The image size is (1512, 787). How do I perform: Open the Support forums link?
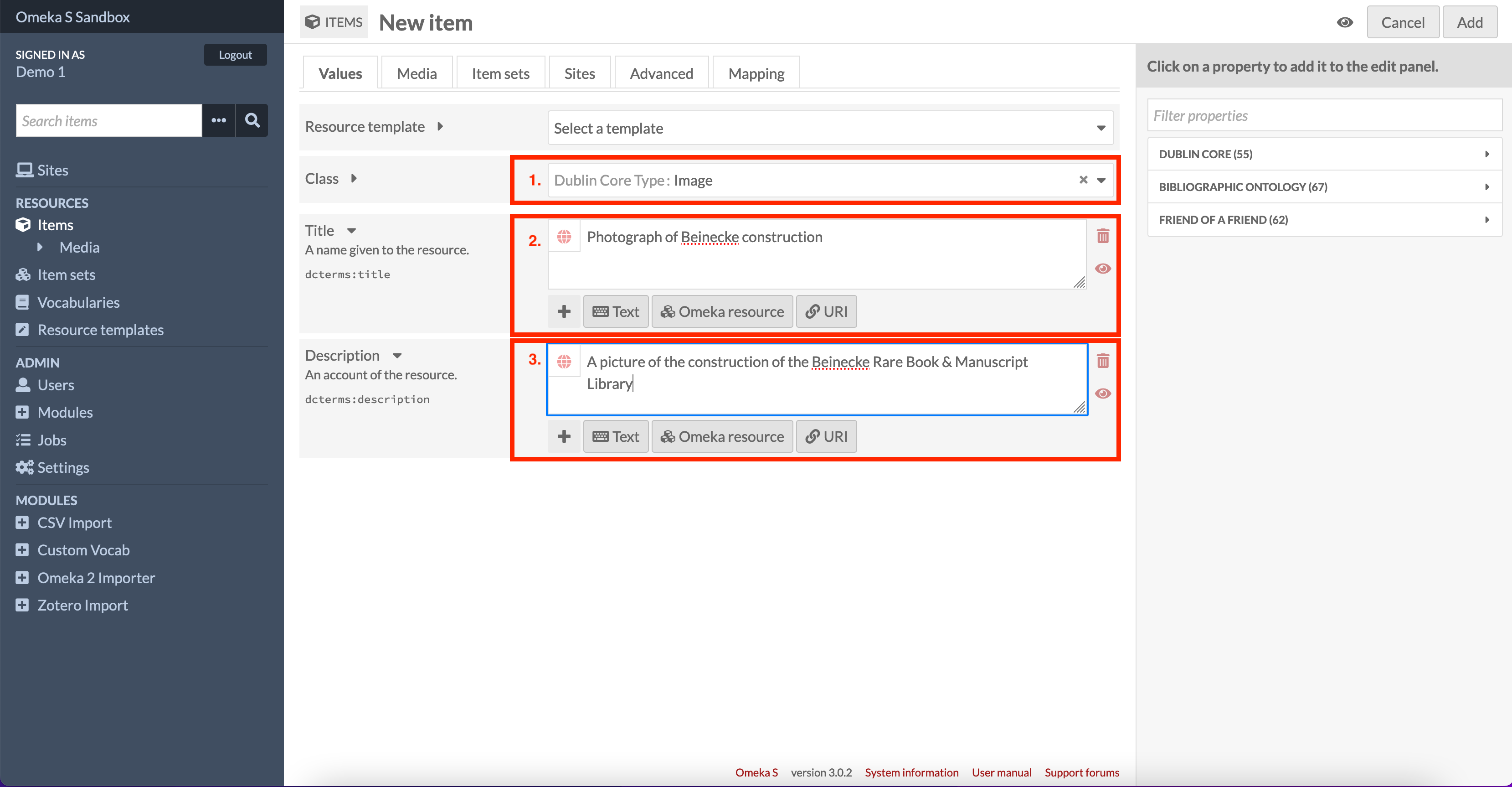coord(1082,772)
